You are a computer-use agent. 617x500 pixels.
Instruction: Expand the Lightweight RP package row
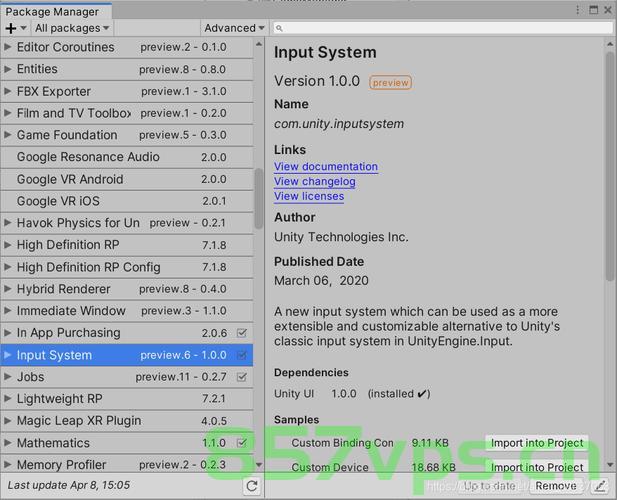point(7,399)
